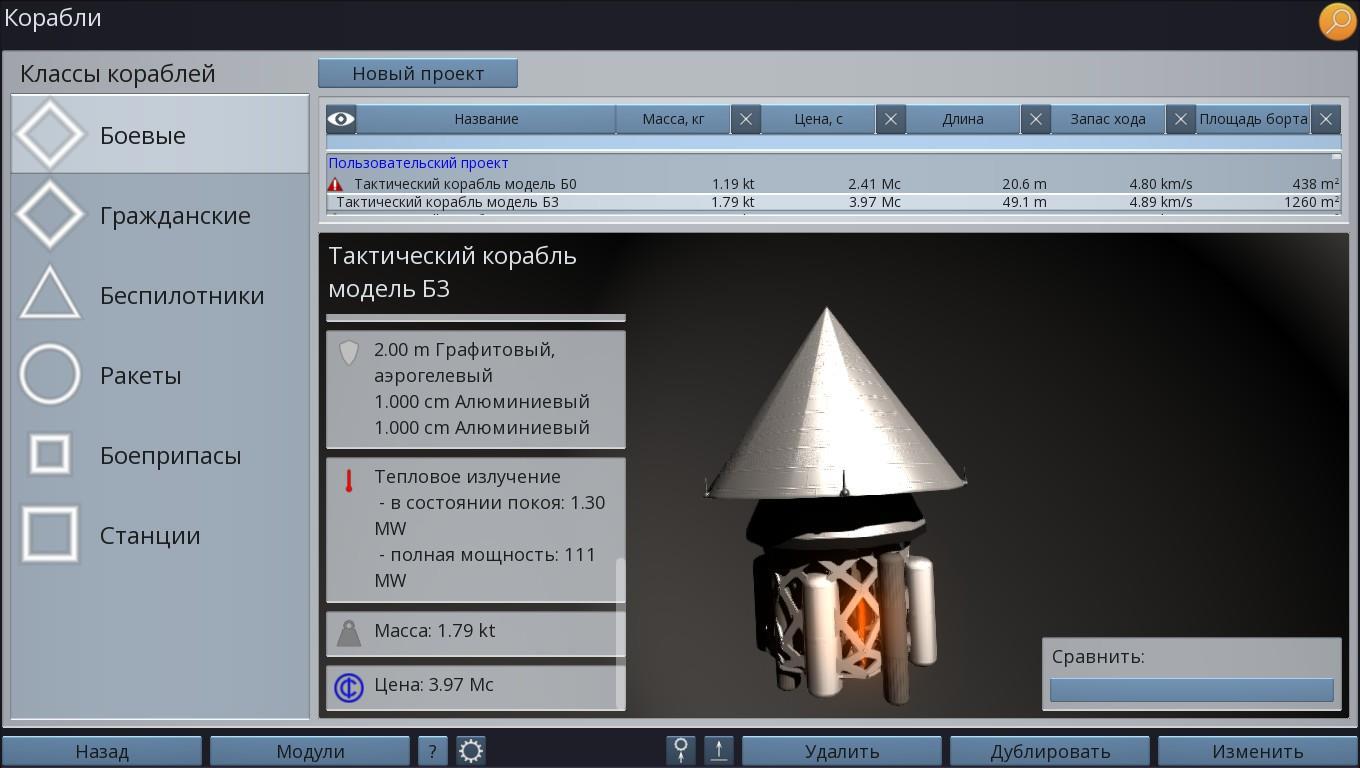1360x768 pixels.
Task: Click the 20.6 m length cell
Action: click(x=1024, y=184)
